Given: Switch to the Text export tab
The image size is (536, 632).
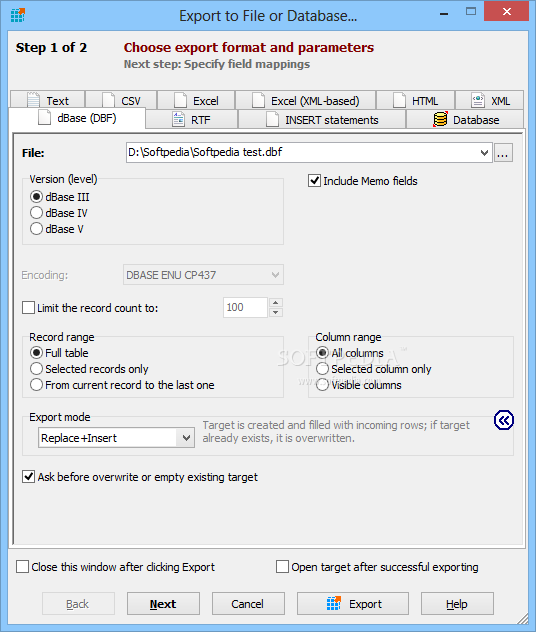Looking at the screenshot, I should coord(48,100).
